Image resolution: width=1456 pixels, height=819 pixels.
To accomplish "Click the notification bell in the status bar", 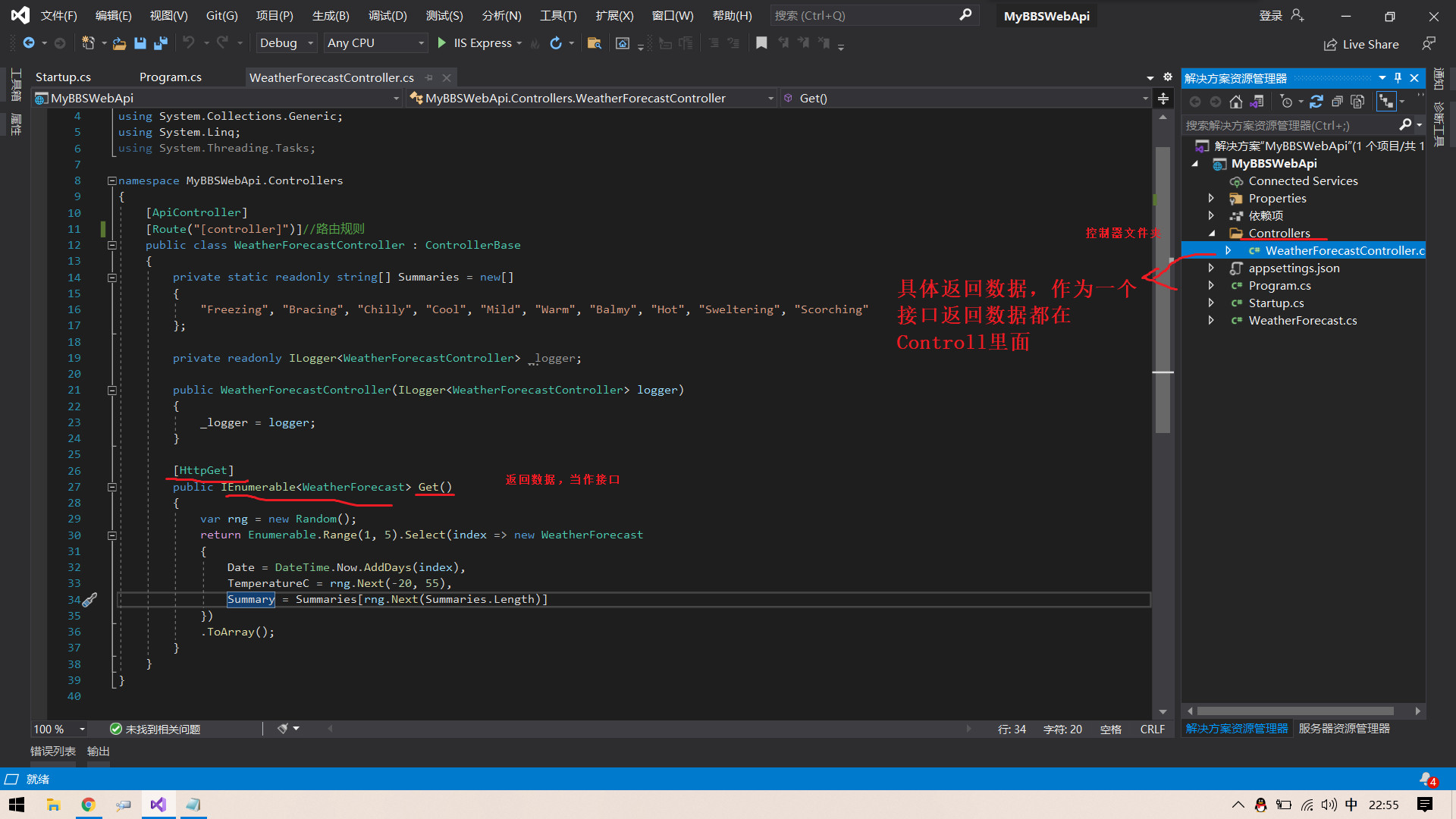I will [x=1426, y=779].
